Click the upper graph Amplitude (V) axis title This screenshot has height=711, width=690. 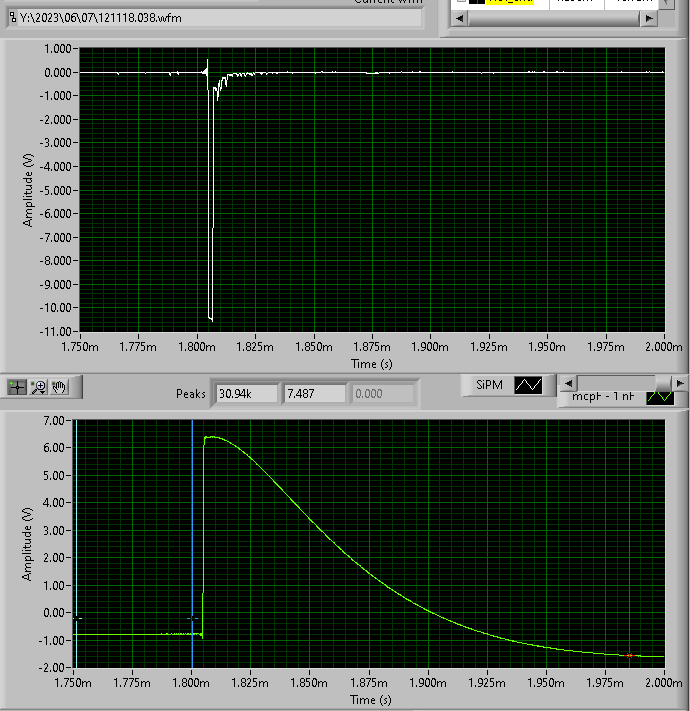[28, 190]
